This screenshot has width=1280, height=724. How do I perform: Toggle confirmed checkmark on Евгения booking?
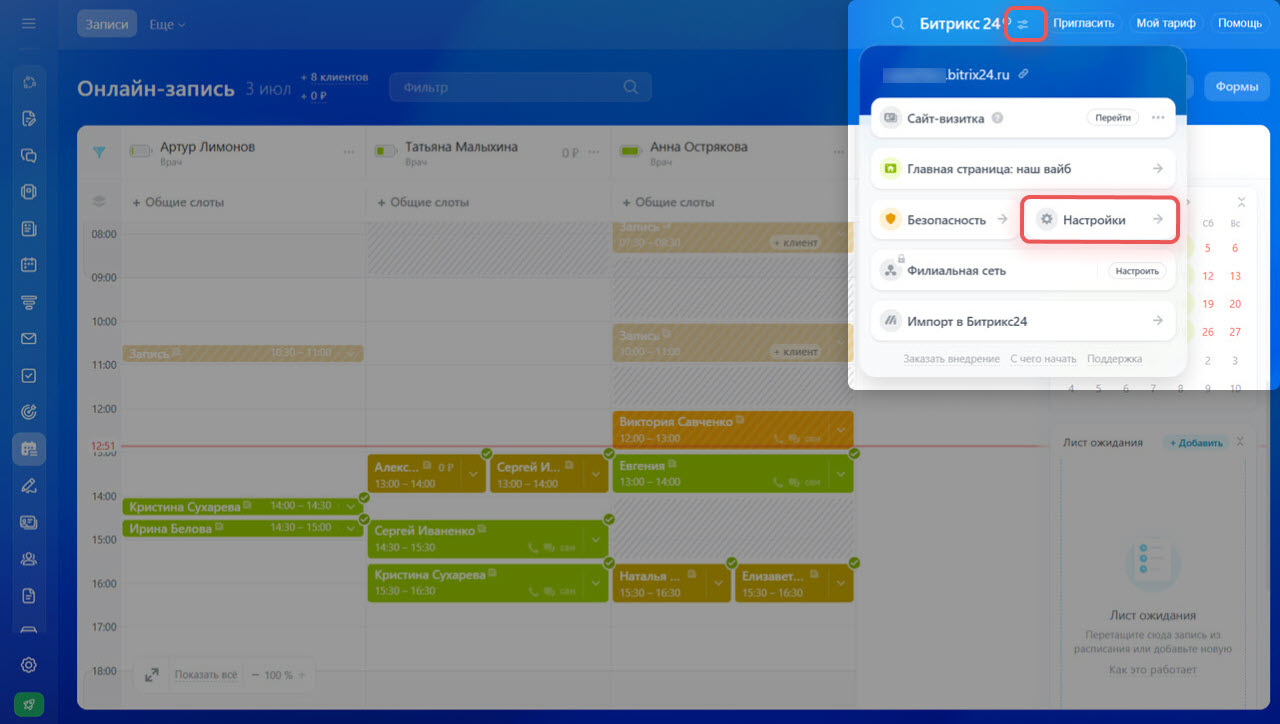pyautogui.click(x=853, y=453)
